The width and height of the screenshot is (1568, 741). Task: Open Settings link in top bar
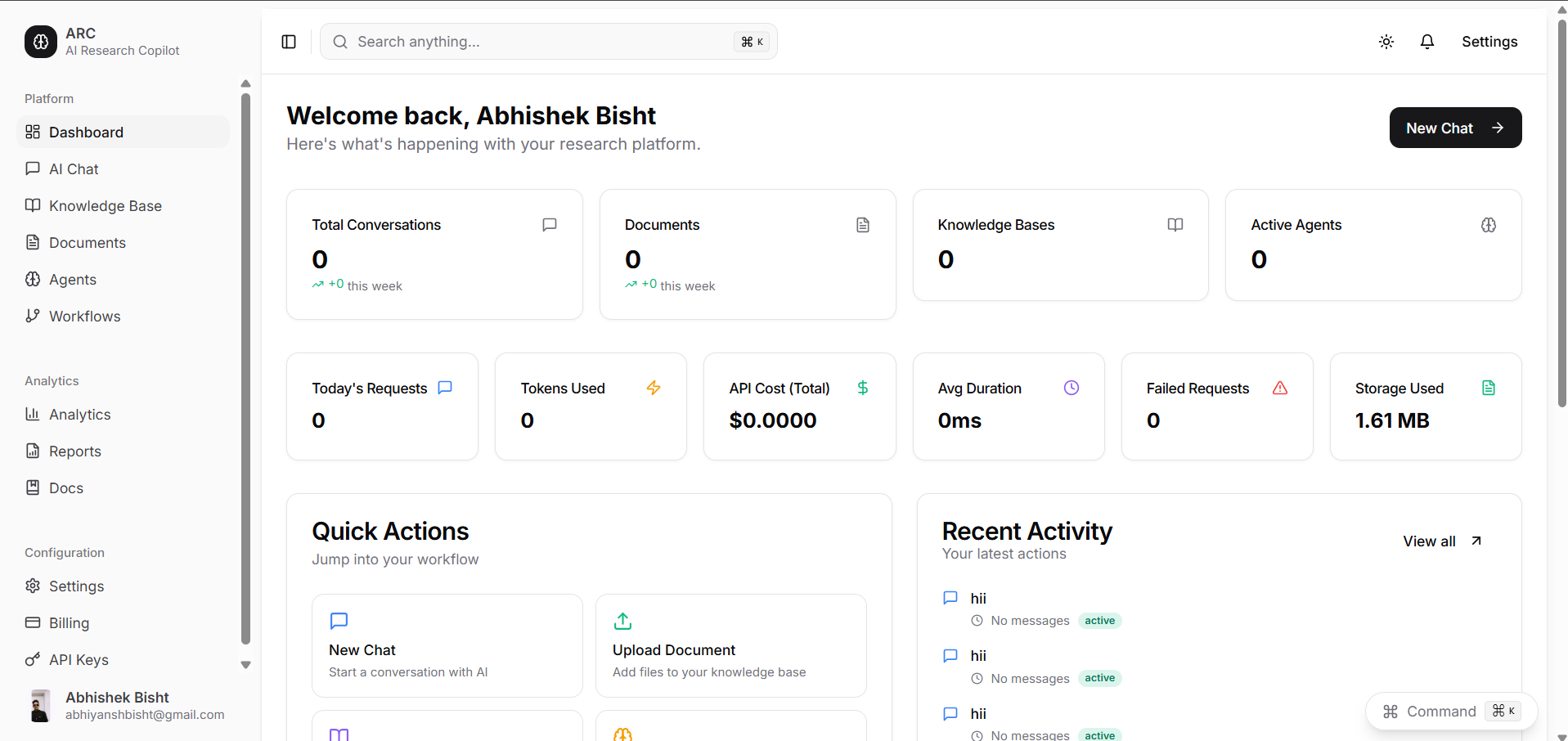(1489, 42)
